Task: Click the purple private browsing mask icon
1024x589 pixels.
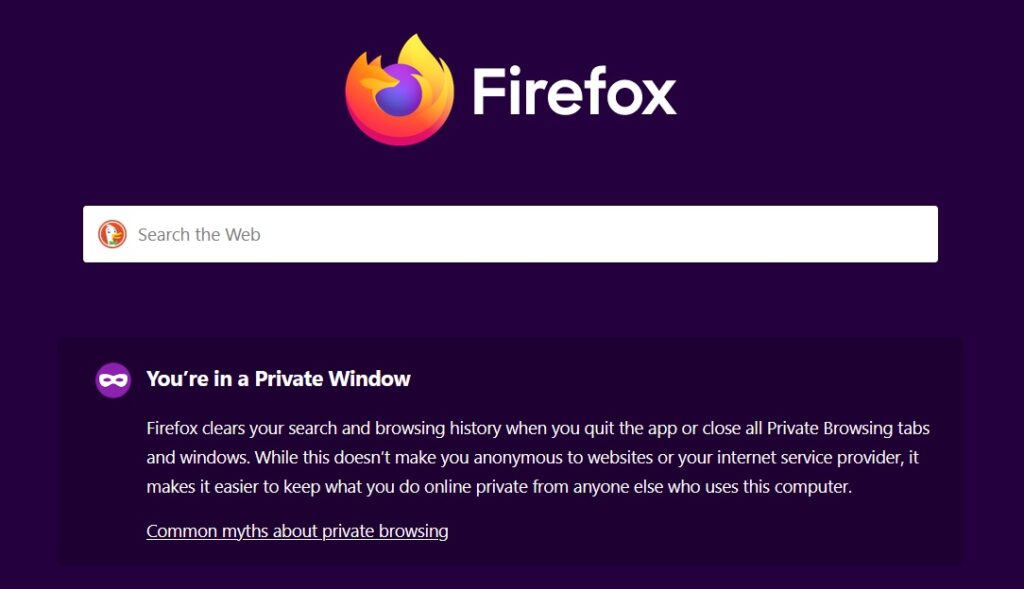Action: click(x=113, y=380)
